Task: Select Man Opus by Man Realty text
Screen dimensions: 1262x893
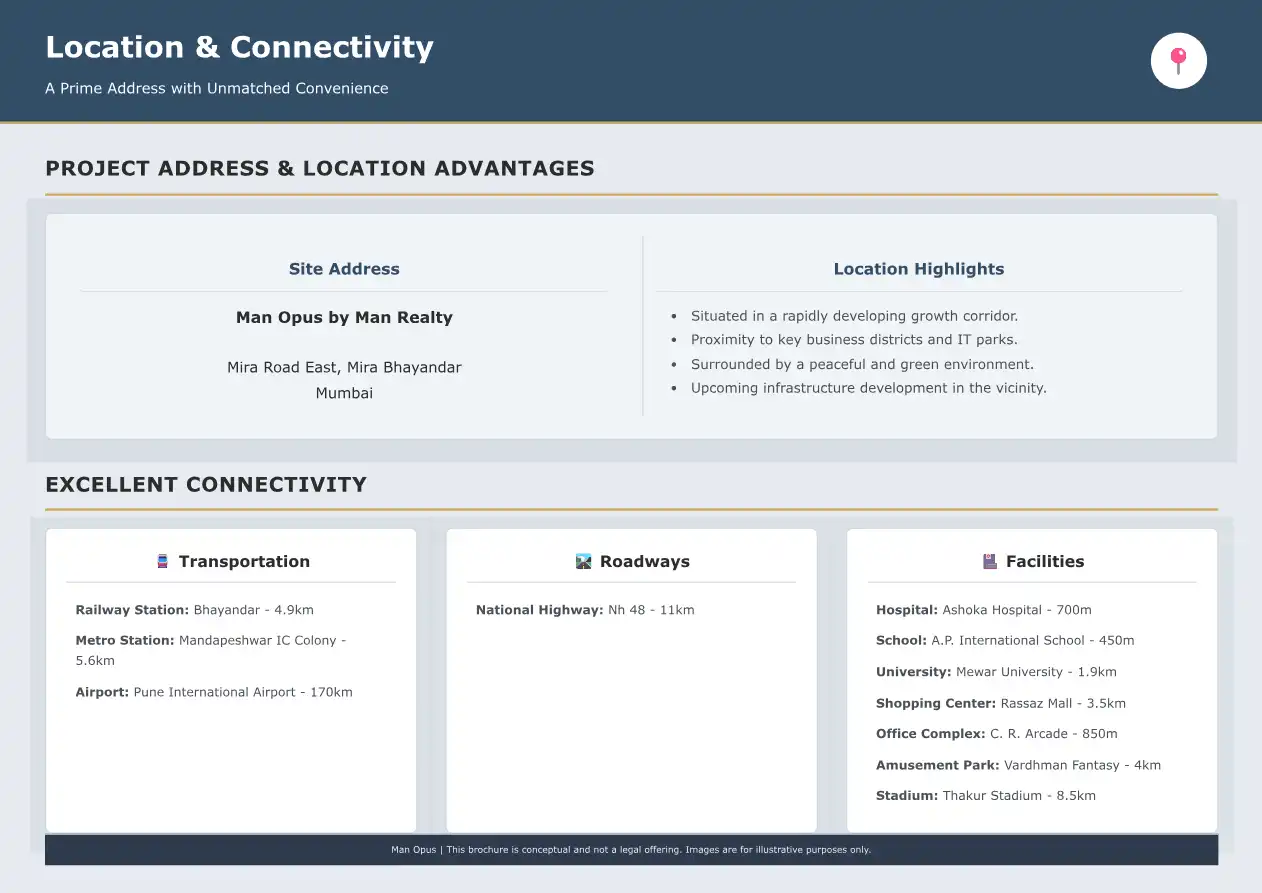Action: point(344,317)
